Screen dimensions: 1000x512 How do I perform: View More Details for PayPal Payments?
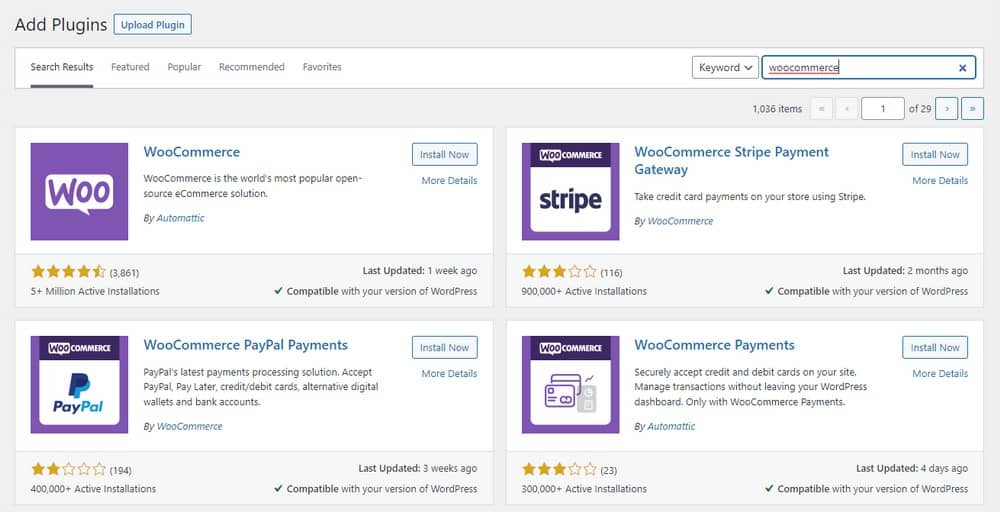click(x=449, y=374)
